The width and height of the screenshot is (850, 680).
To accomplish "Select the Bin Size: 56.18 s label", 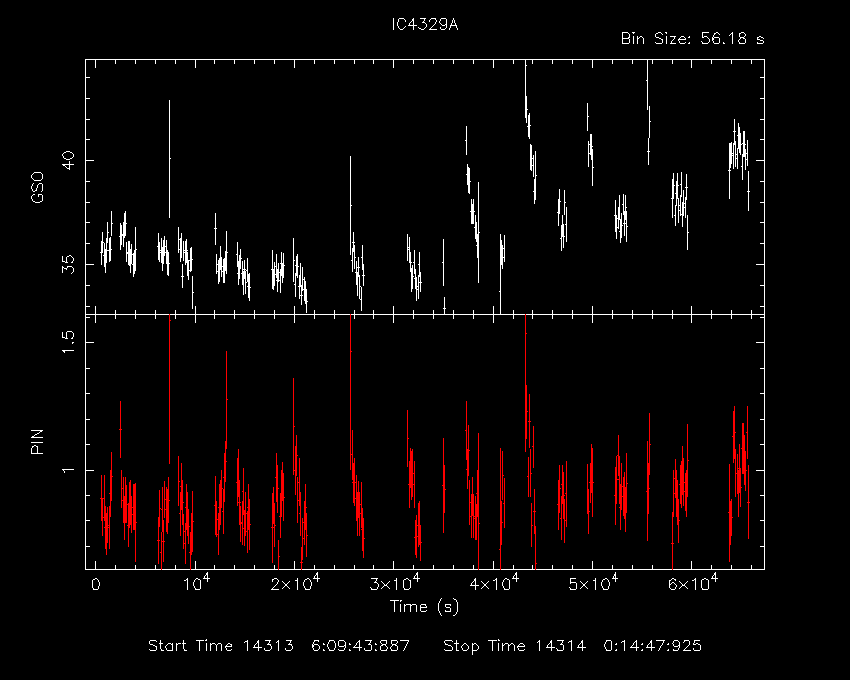I will pos(692,39).
